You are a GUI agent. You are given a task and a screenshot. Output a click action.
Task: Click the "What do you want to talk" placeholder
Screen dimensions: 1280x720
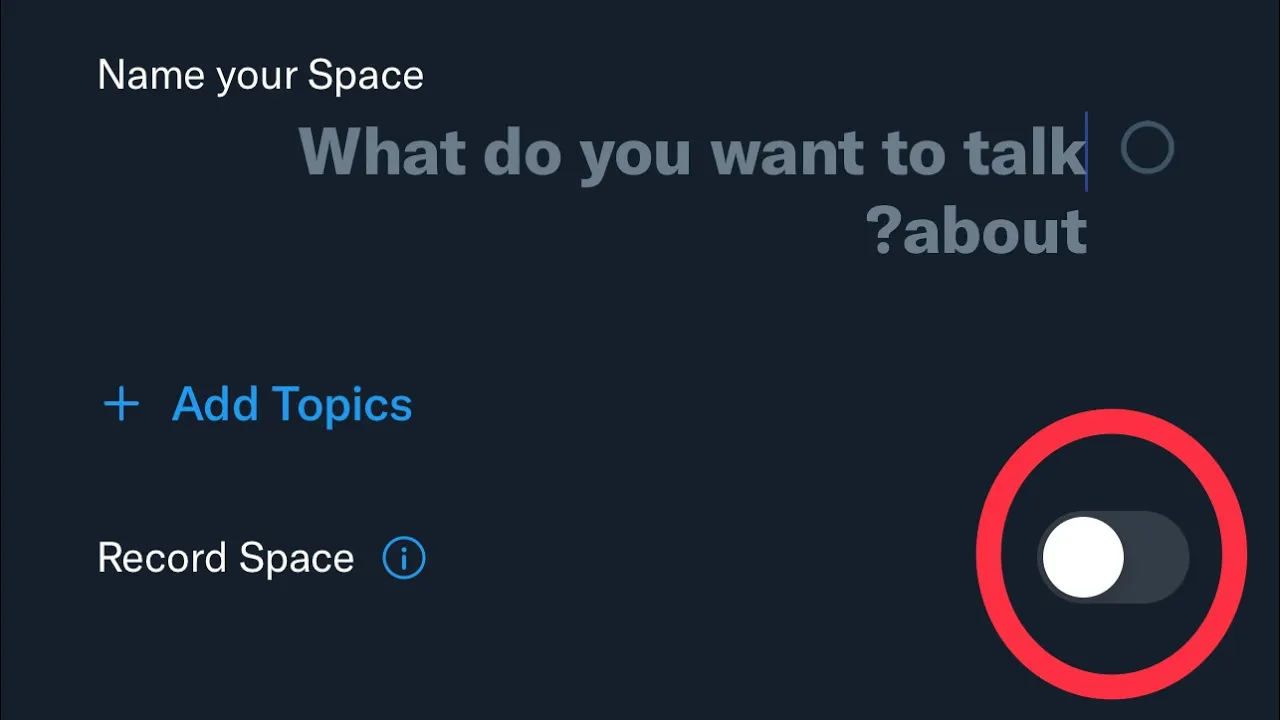click(x=693, y=151)
